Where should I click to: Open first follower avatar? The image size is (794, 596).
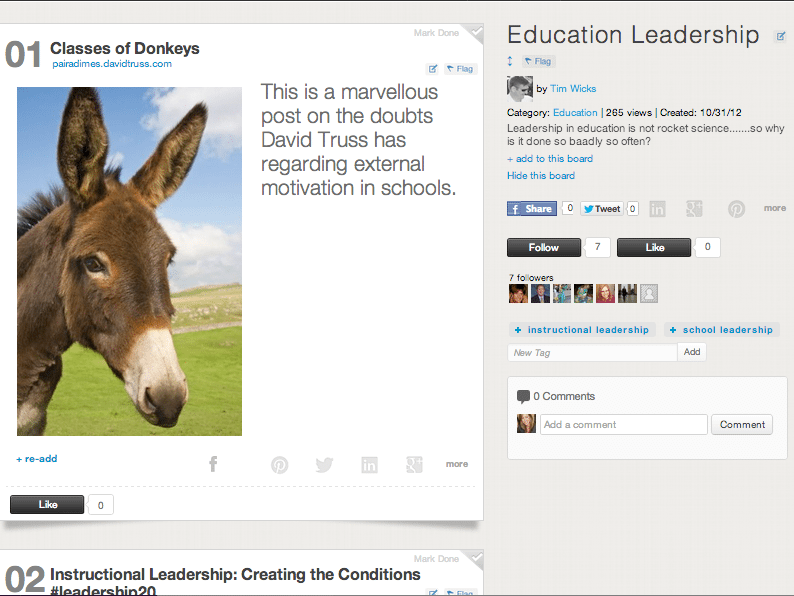tap(518, 293)
